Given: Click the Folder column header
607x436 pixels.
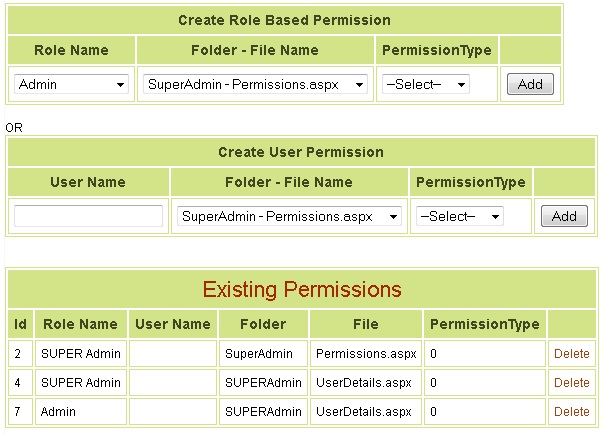Looking at the screenshot, I should tap(263, 324).
